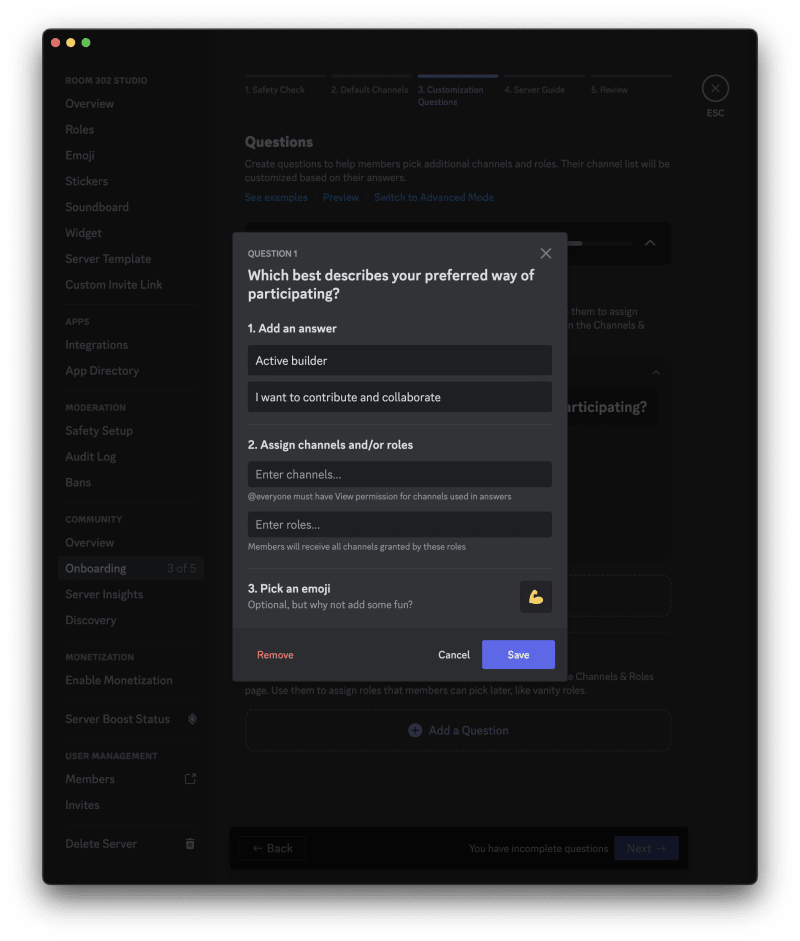Image resolution: width=800 pixels, height=941 pixels.
Task: Remove the current question
Action: 275,655
